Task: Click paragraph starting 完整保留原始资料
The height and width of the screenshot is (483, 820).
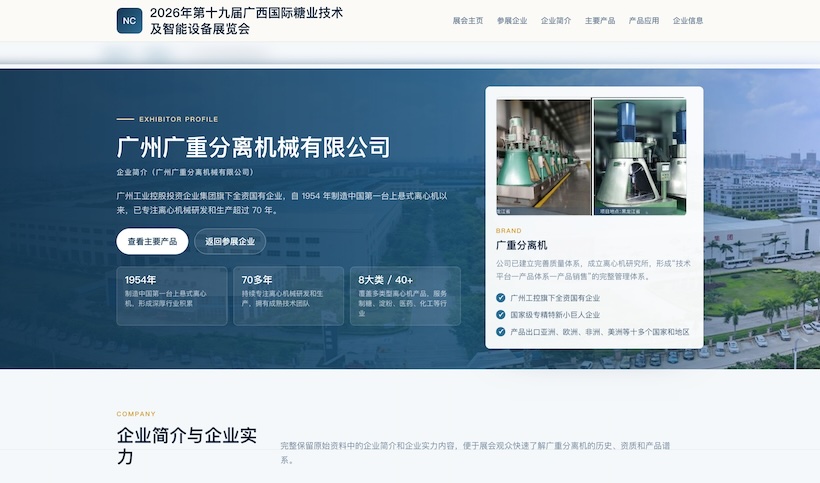Action: pos(475,453)
